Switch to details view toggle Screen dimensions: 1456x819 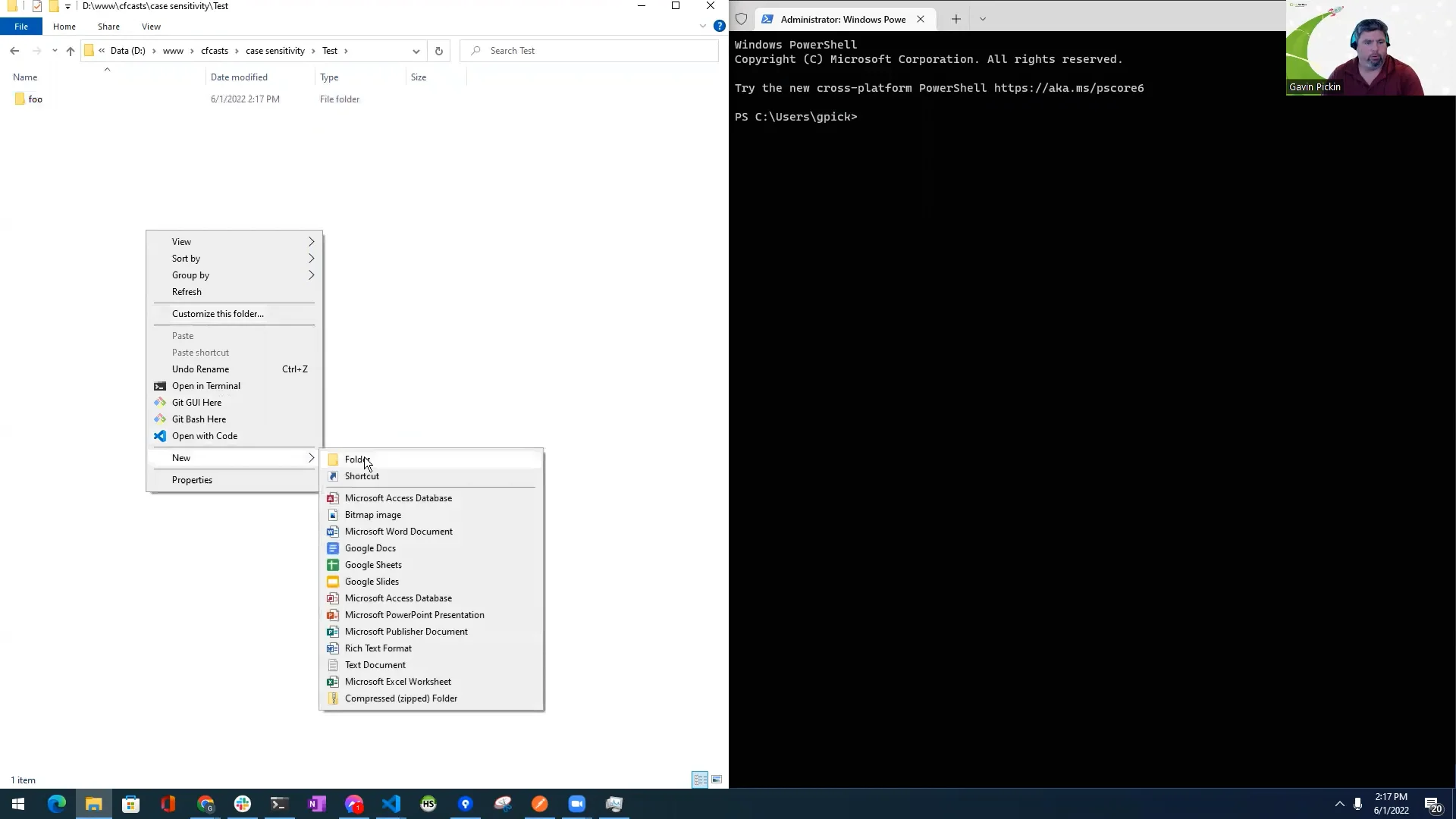click(x=700, y=780)
